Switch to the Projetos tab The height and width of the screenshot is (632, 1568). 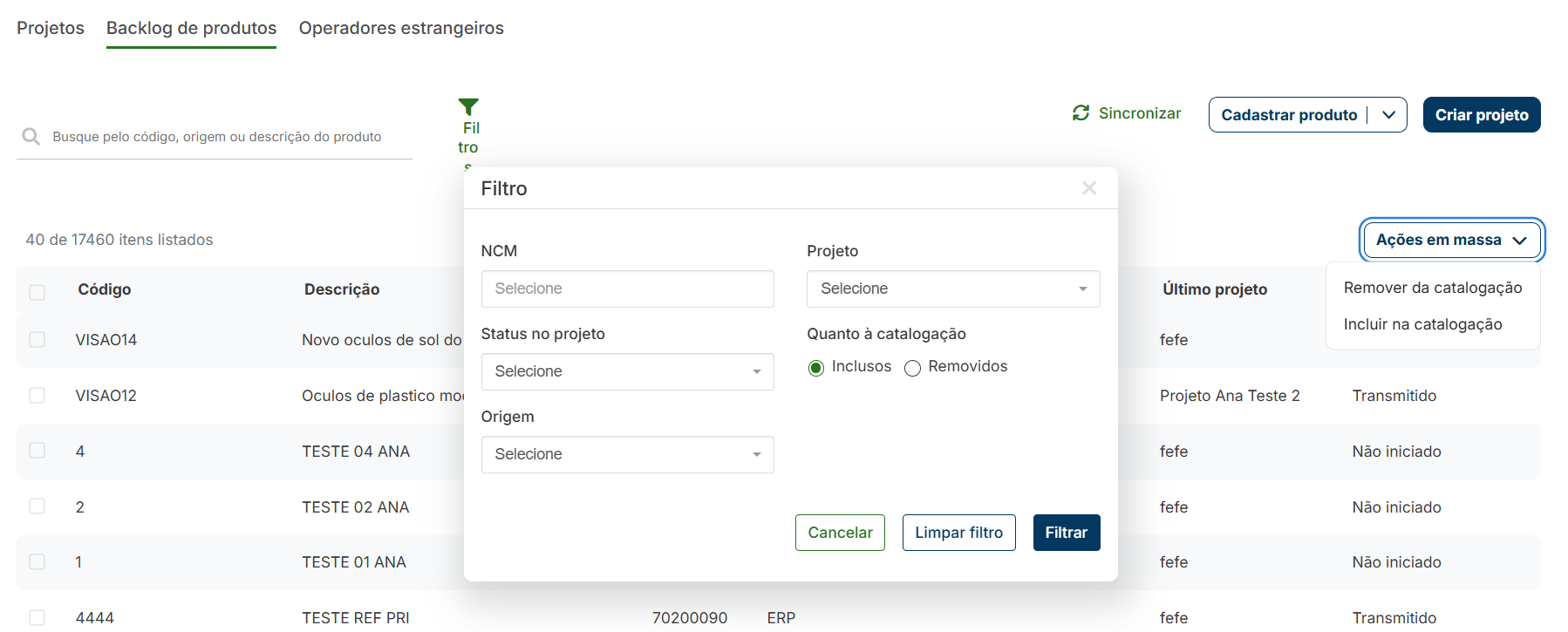(x=51, y=28)
